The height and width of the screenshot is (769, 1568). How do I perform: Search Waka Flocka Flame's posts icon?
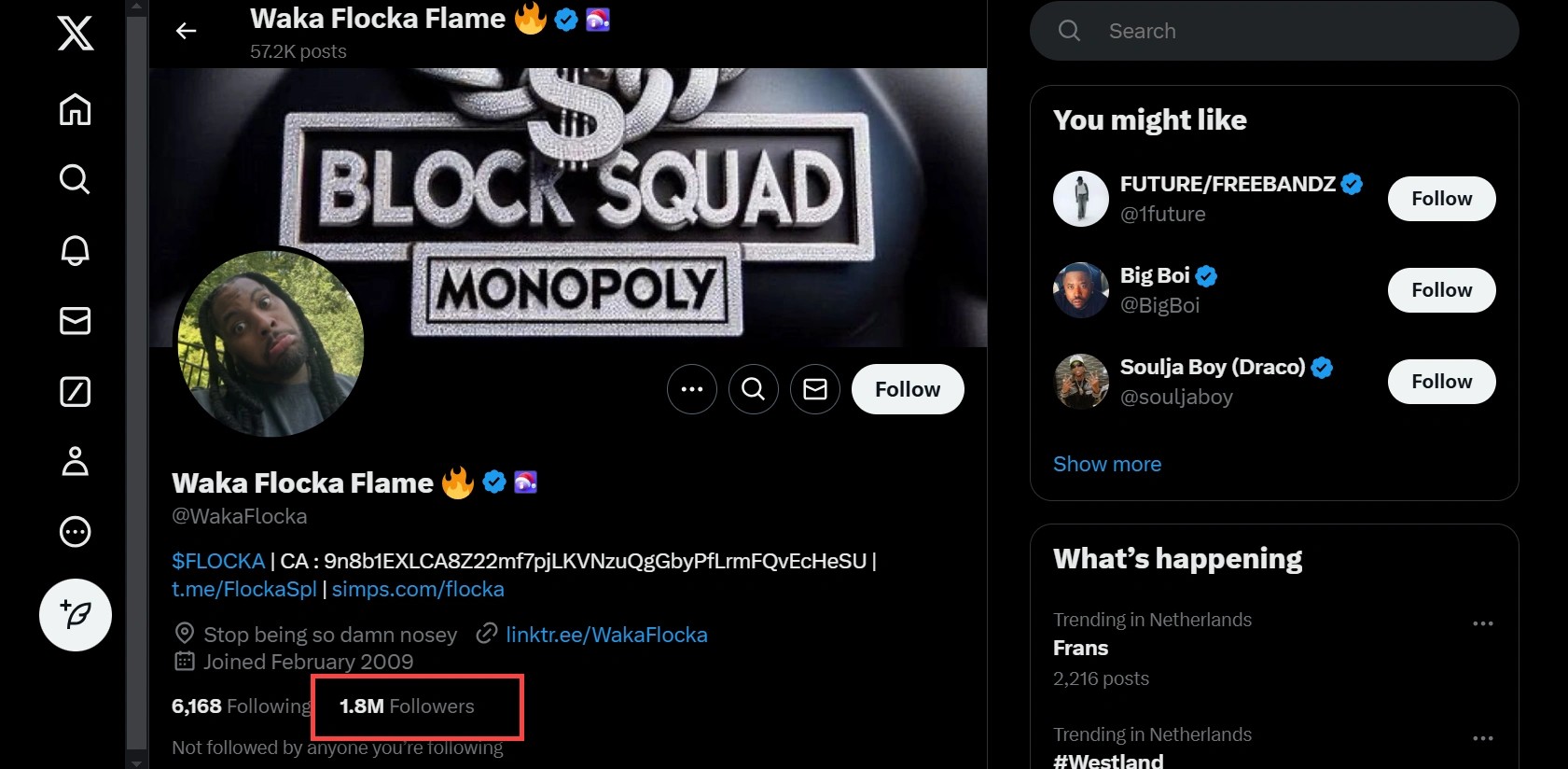pos(754,389)
